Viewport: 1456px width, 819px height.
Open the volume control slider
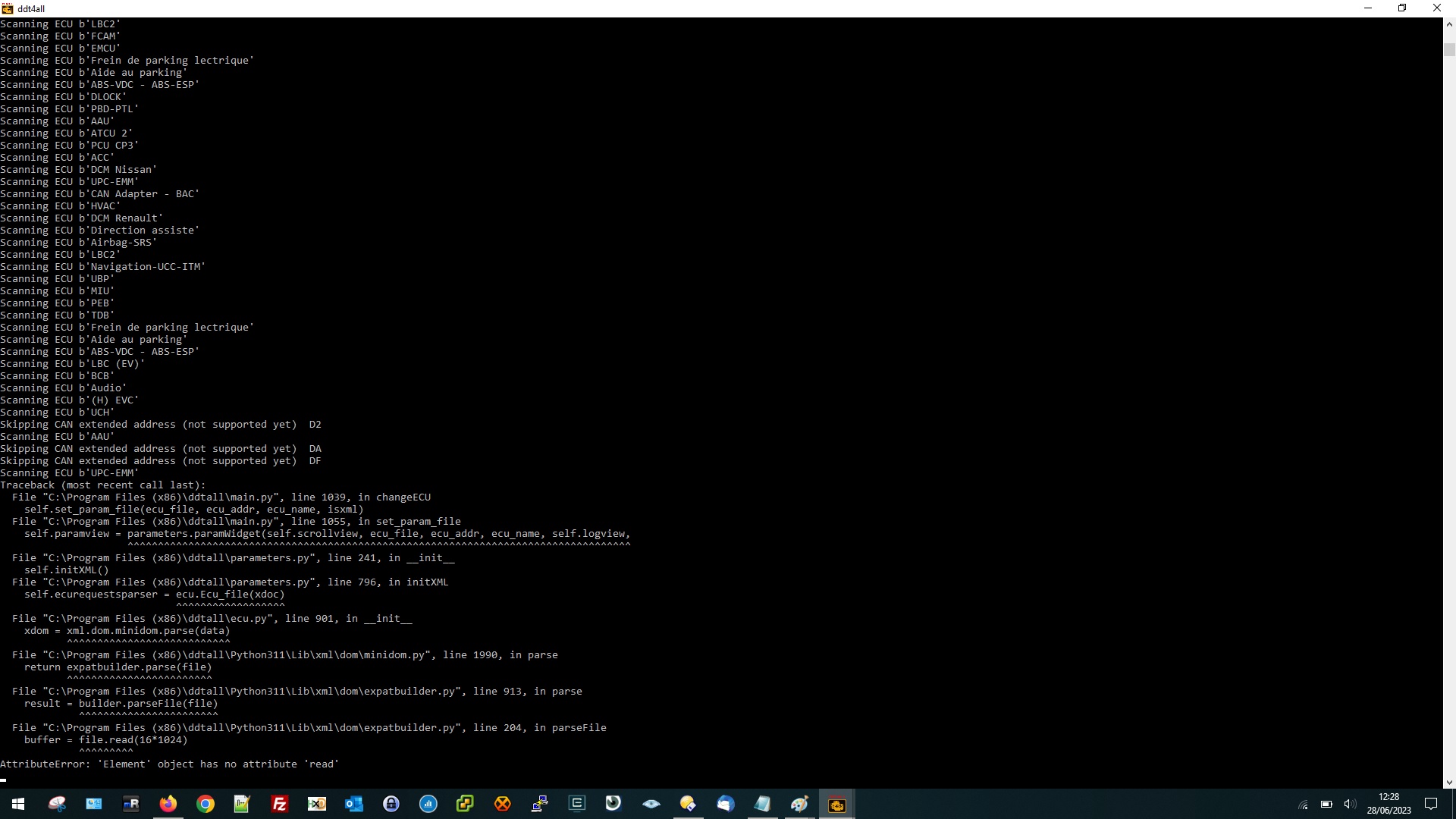click(x=1351, y=804)
